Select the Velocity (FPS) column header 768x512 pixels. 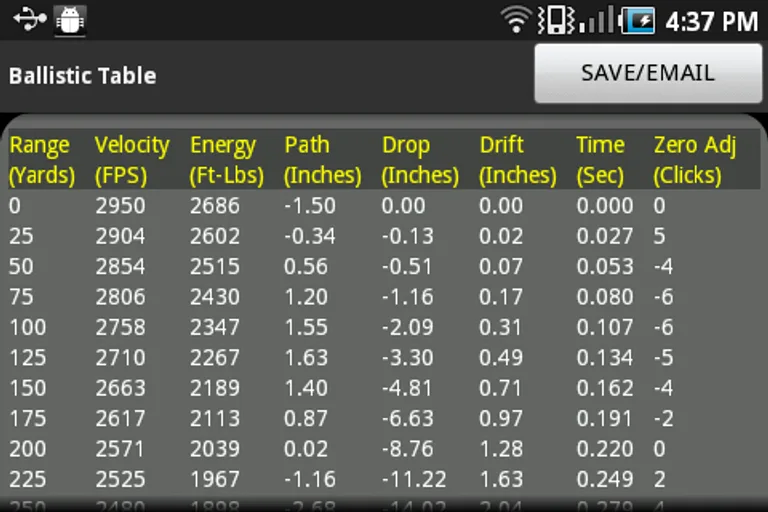point(132,160)
